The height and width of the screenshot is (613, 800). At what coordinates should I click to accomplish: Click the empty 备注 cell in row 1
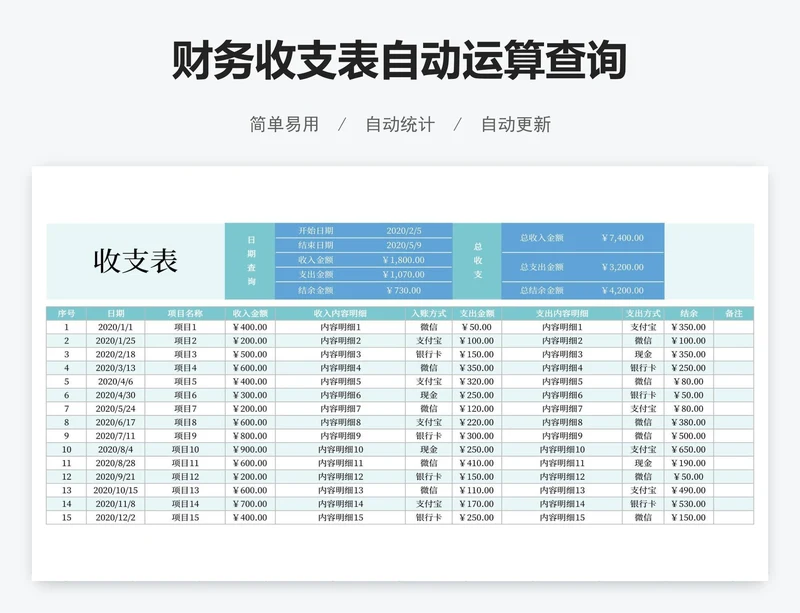(x=734, y=327)
